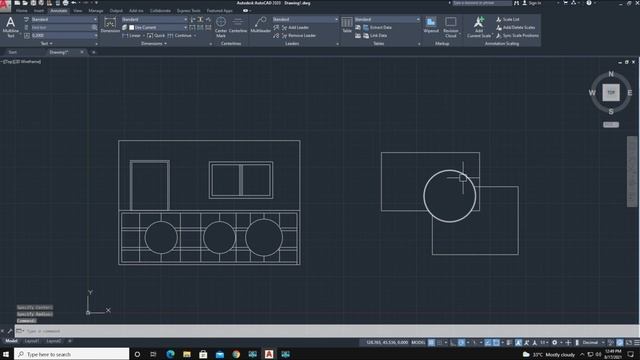Select the Wipeout tool
This screenshot has height=360, width=640.
click(x=431, y=25)
